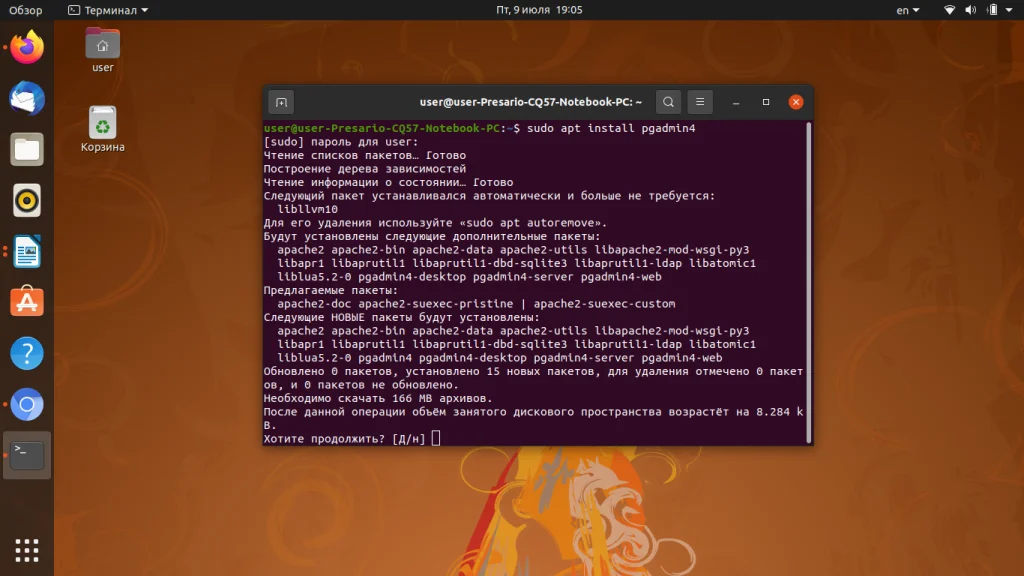The height and width of the screenshot is (576, 1024).
Task: Open a new terminal tab
Action: [279, 101]
